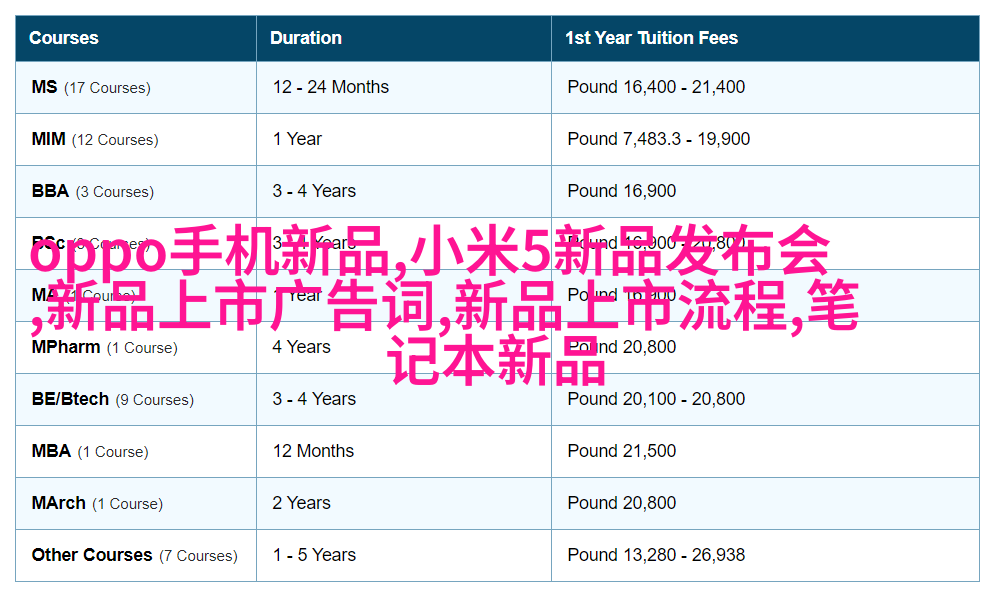Click 3 - 4 Years in the BE/Btech row
Image resolution: width=991 pixels, height=597 pixels.
click(314, 399)
